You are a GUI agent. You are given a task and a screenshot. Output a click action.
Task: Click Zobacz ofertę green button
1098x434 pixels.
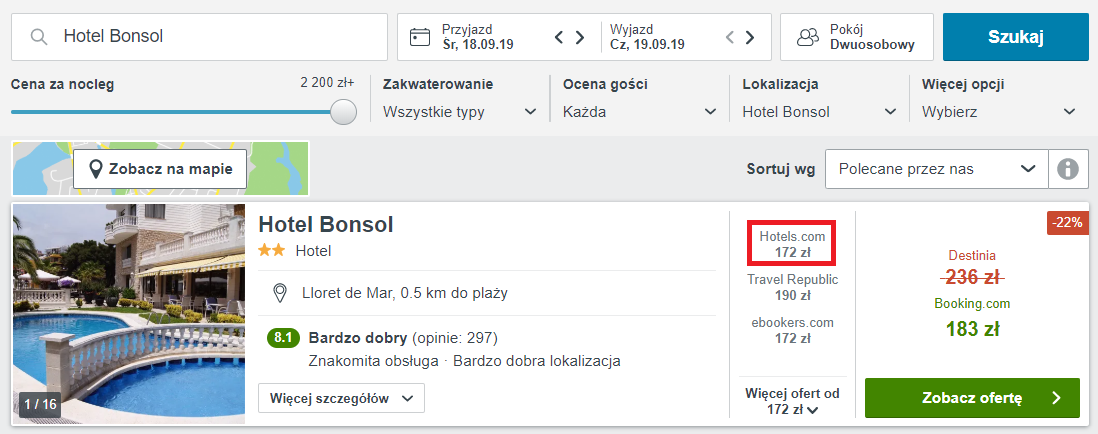[972, 398]
